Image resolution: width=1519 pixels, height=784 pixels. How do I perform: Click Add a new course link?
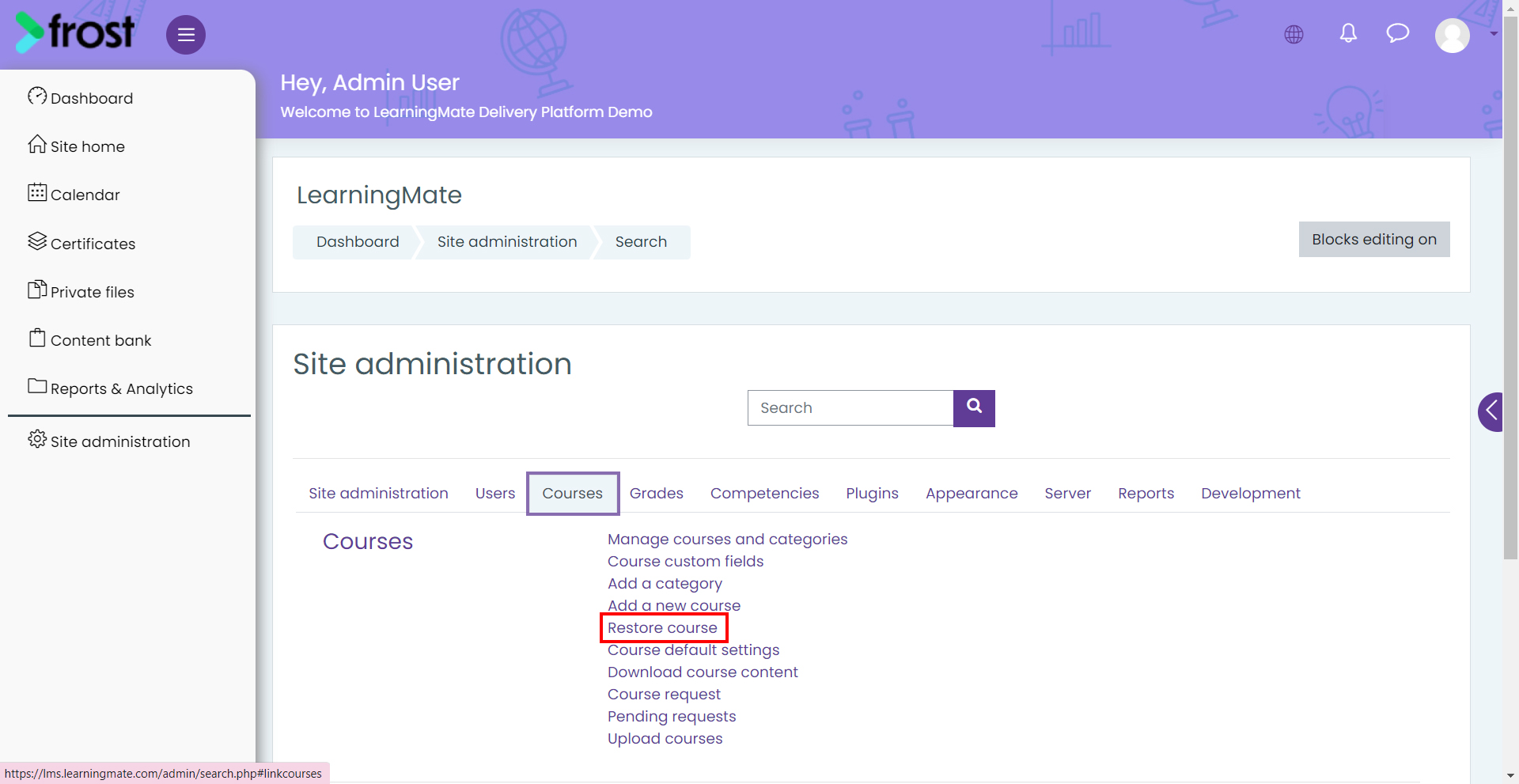(x=674, y=606)
